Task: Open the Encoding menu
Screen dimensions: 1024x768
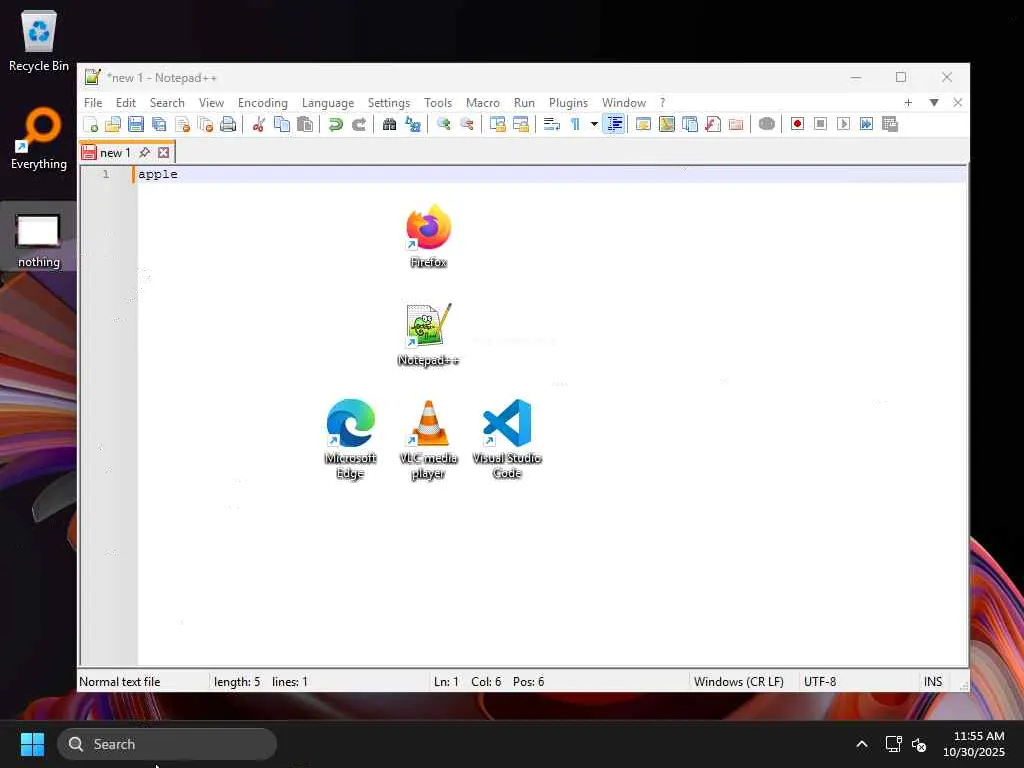Action: pyautogui.click(x=263, y=103)
